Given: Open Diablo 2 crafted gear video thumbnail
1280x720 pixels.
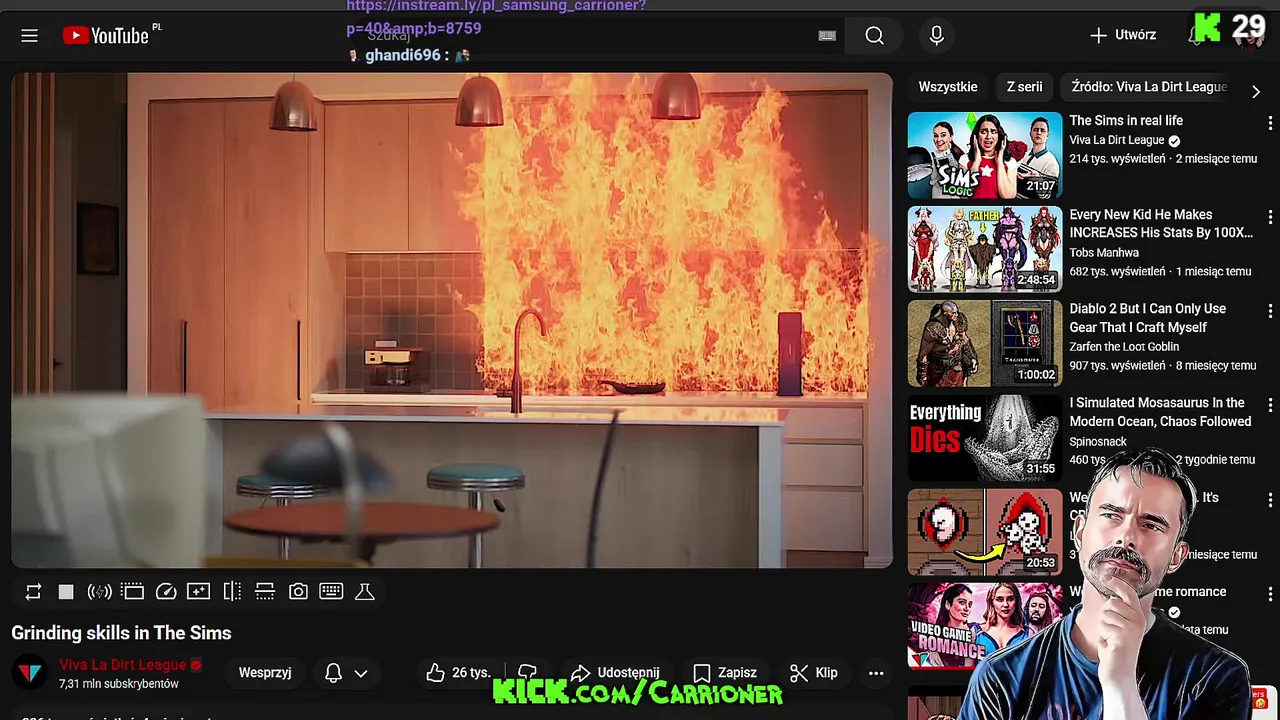Looking at the screenshot, I should (x=985, y=343).
